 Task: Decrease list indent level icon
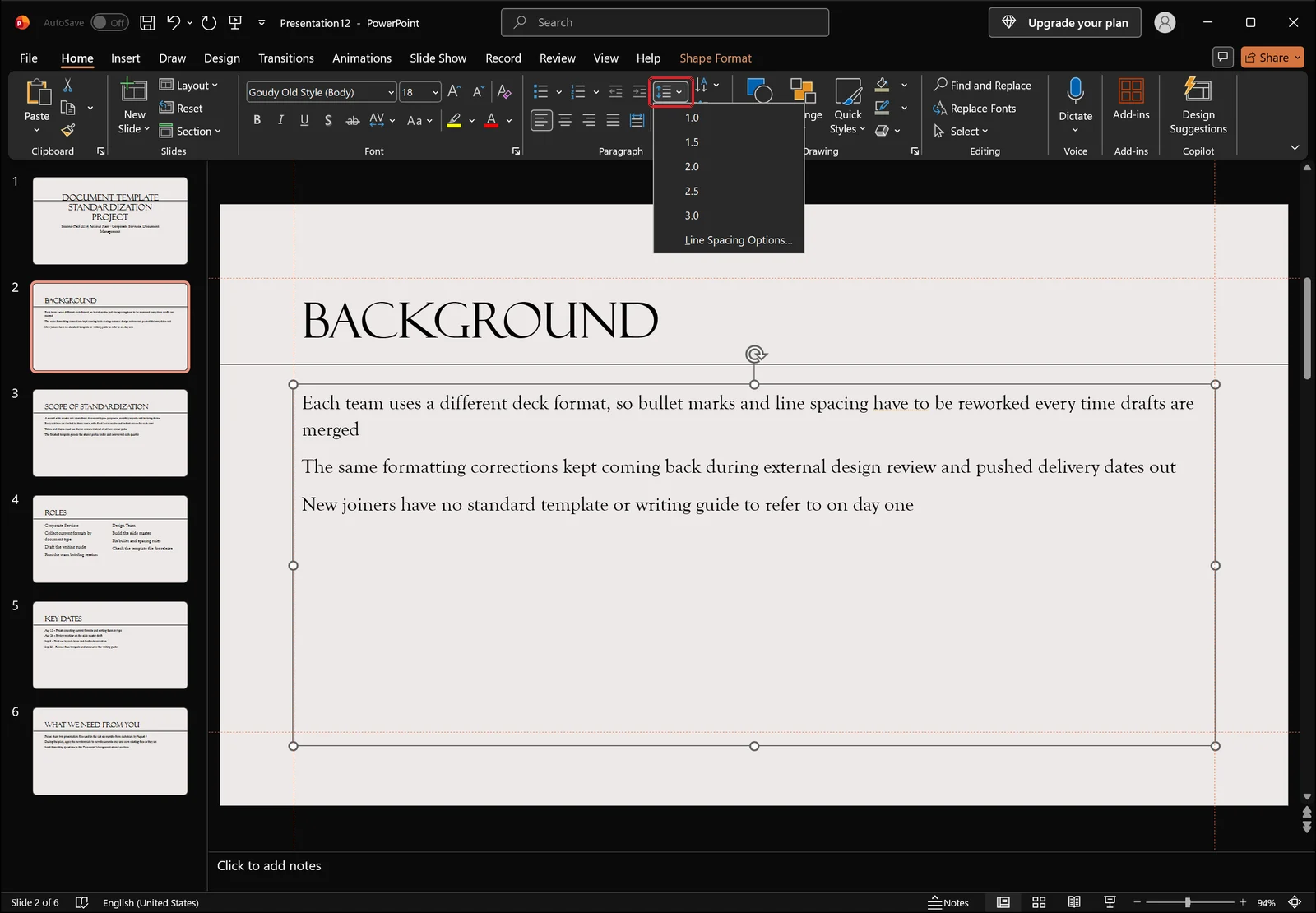[615, 91]
